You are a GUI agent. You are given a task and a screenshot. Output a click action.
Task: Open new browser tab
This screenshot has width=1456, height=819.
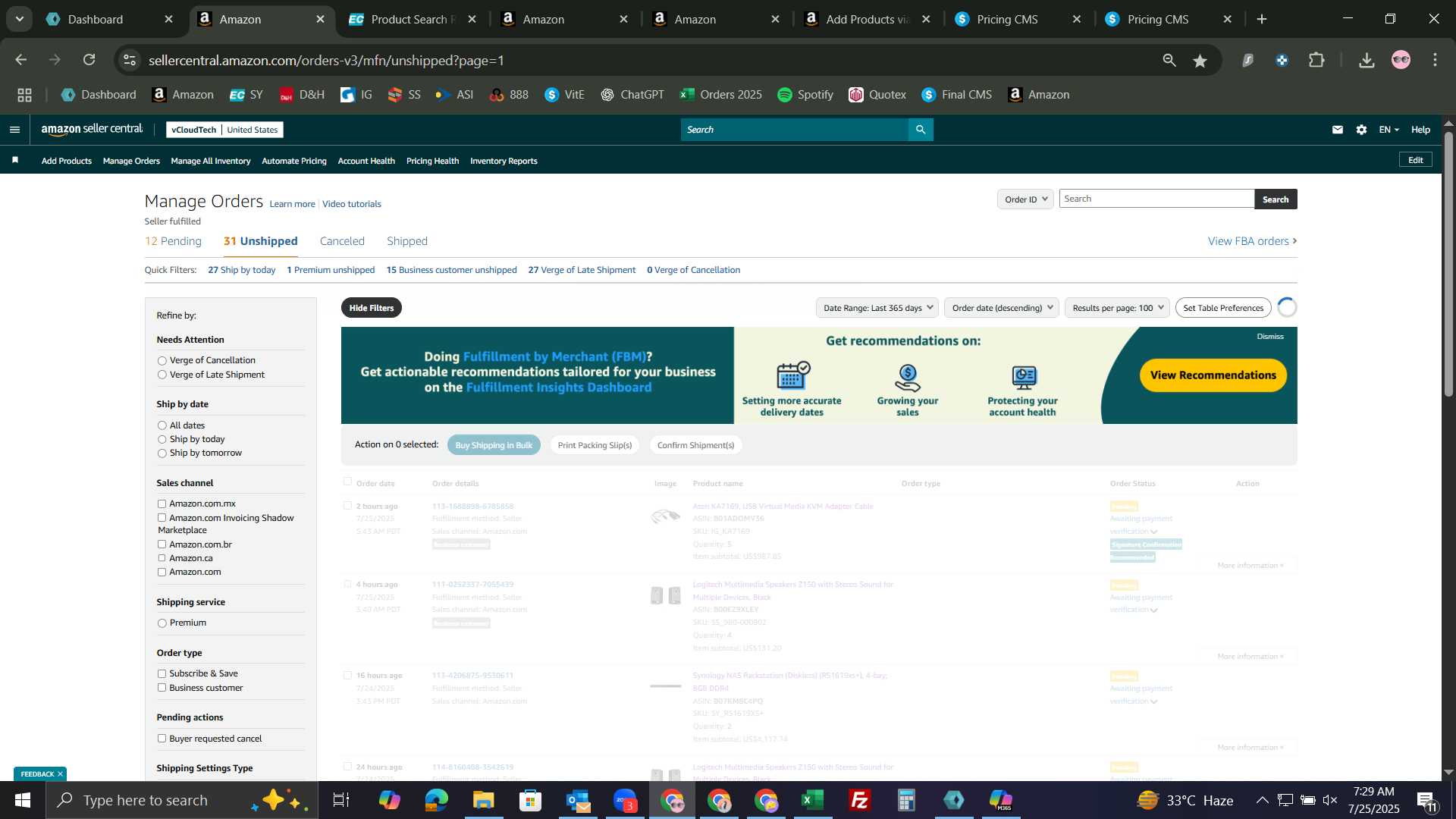pos(1262,19)
